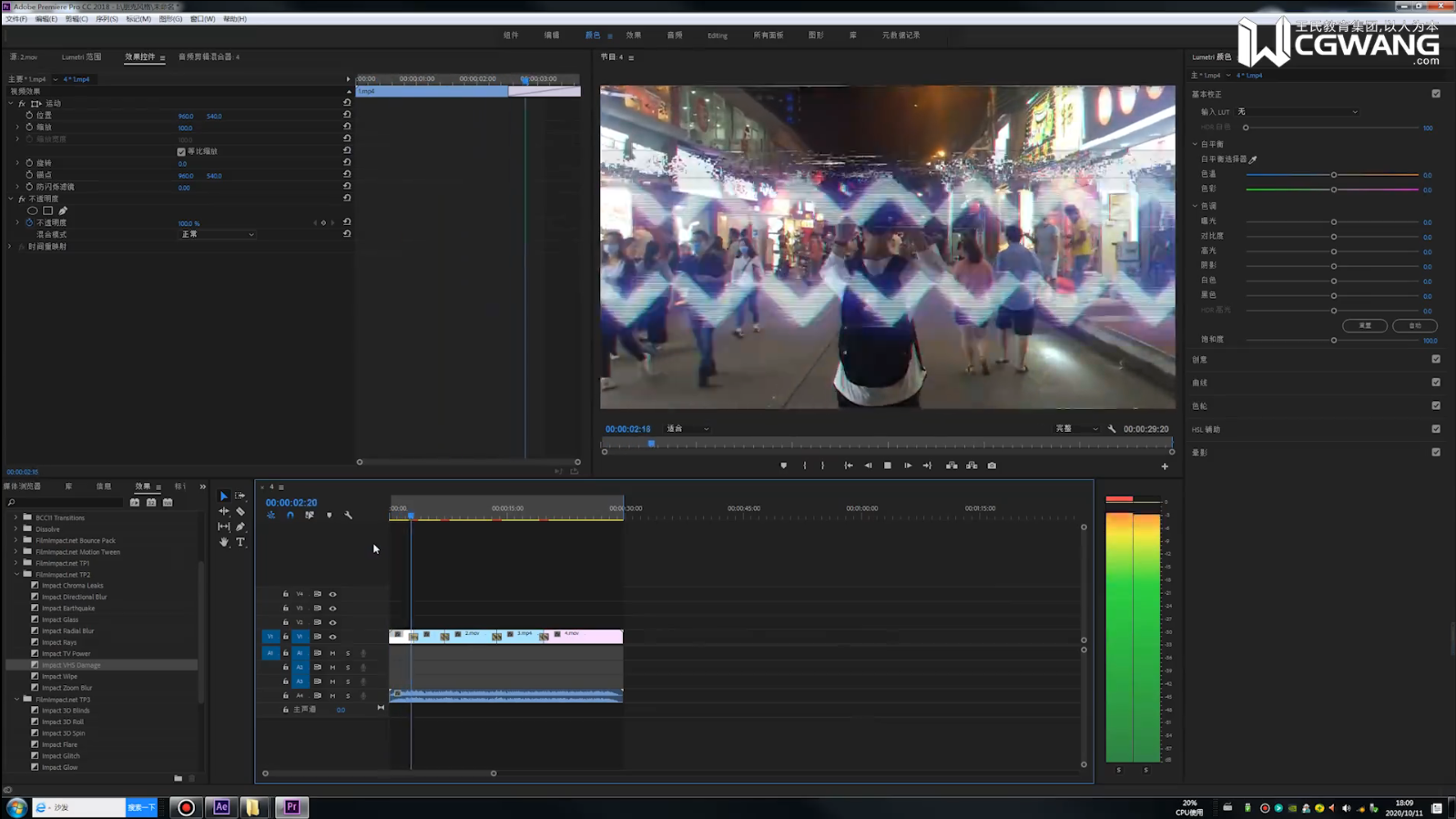
Task: Click the Extract button in program monitor
Action: point(972,466)
